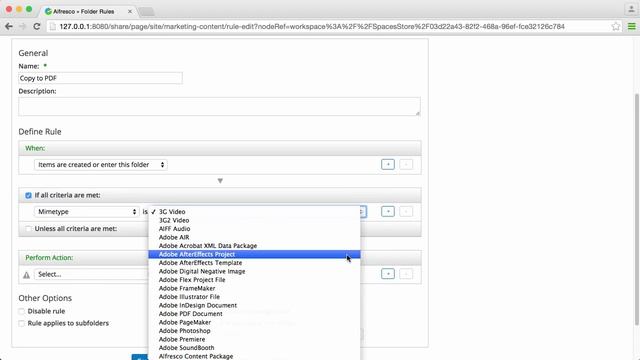This screenshot has height=360, width=640.
Task: Pick Adobe Flex Project File
Action: (x=254, y=280)
